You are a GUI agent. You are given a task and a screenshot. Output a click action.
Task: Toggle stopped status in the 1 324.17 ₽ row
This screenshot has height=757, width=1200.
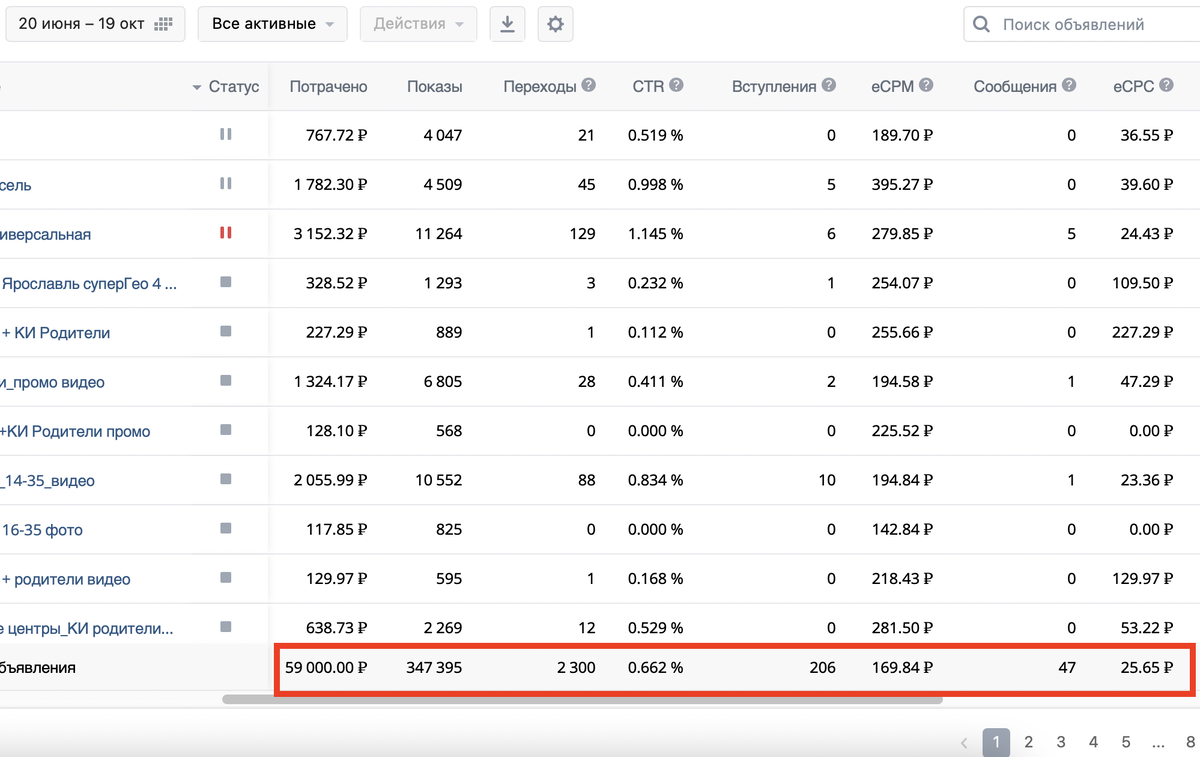tap(225, 380)
